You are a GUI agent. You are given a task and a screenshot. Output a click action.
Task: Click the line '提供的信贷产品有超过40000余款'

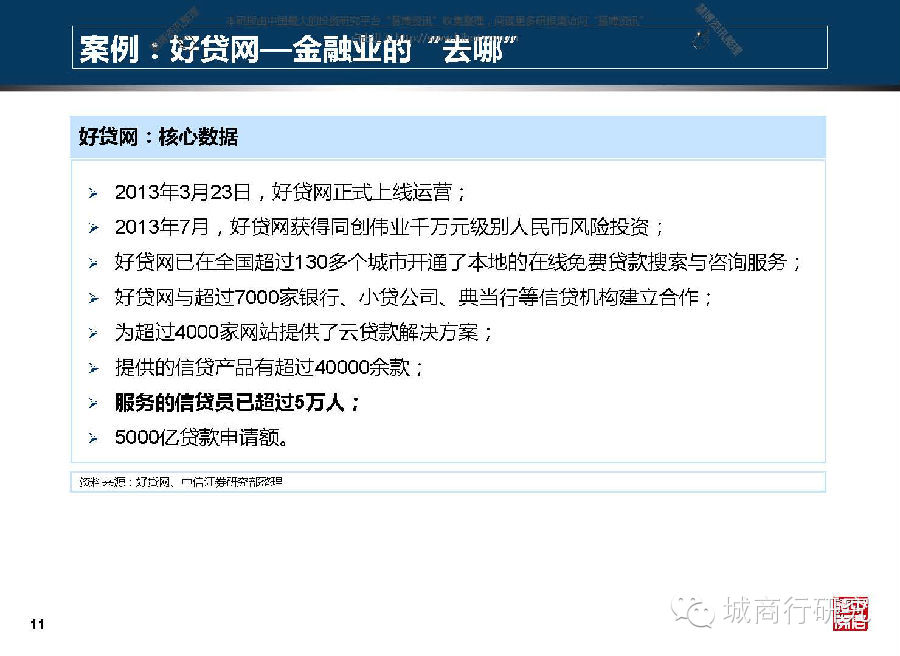(269, 367)
